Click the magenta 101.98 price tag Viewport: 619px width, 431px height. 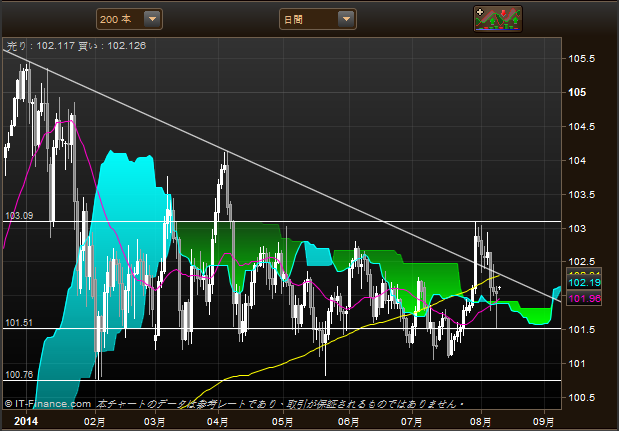pyautogui.click(x=584, y=298)
